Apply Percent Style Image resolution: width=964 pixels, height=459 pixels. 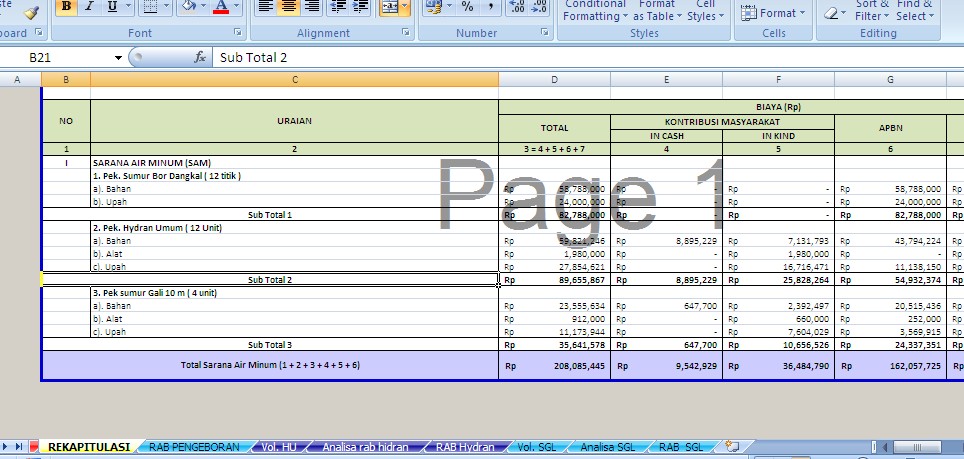pyautogui.click(x=468, y=7)
